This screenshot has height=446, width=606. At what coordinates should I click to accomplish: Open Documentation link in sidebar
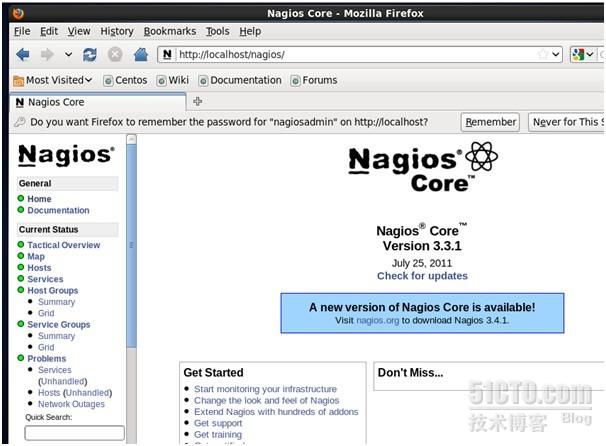point(58,211)
